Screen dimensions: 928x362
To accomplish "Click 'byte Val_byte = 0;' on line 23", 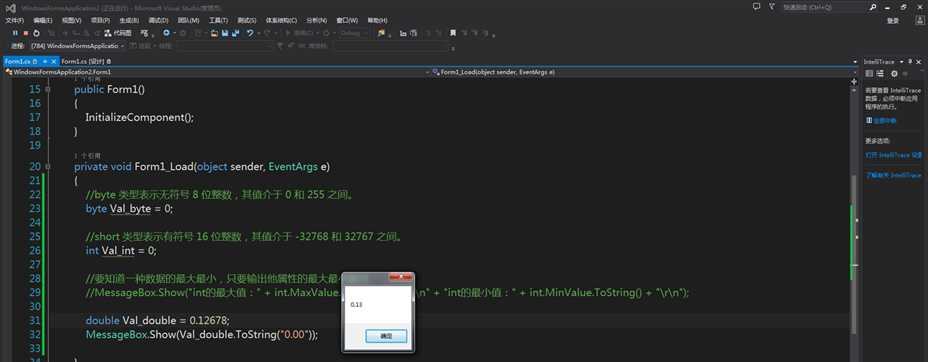I will (129, 209).
